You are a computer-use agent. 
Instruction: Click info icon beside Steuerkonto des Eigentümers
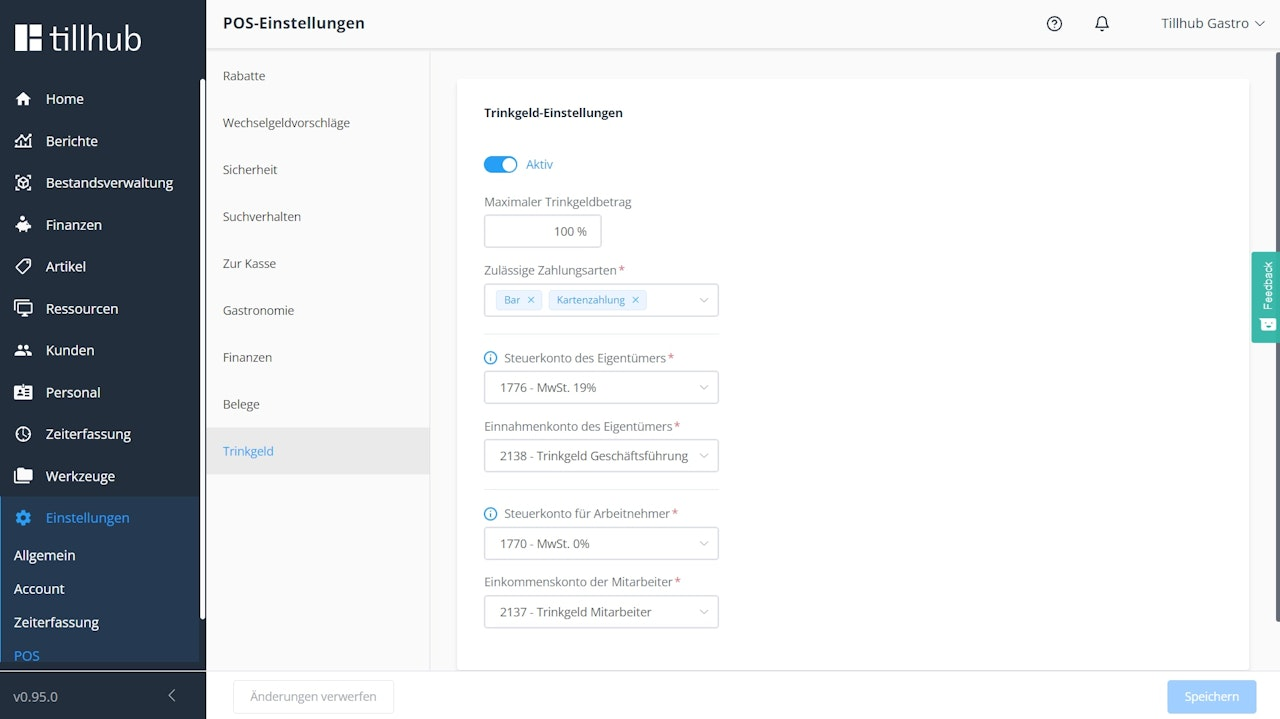(x=490, y=358)
